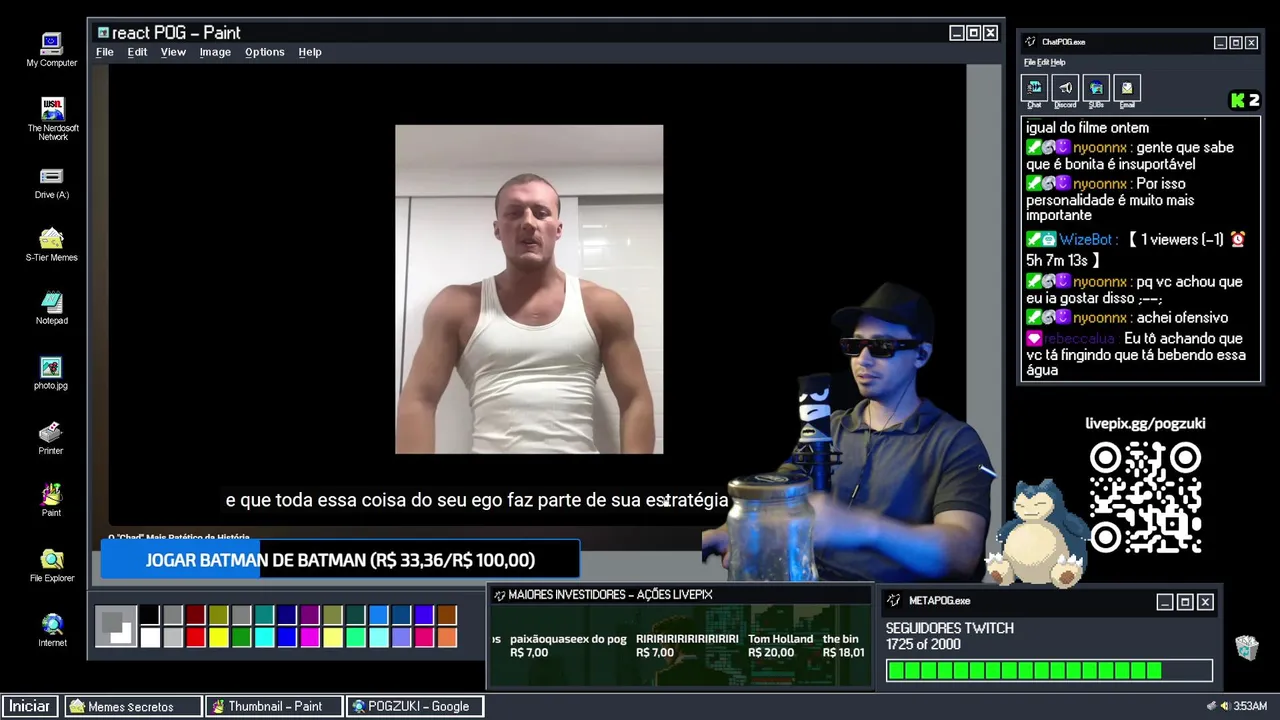The image size is (1280, 720).
Task: Click the SUBs icon in ChatPOG
Action: tap(1096, 90)
